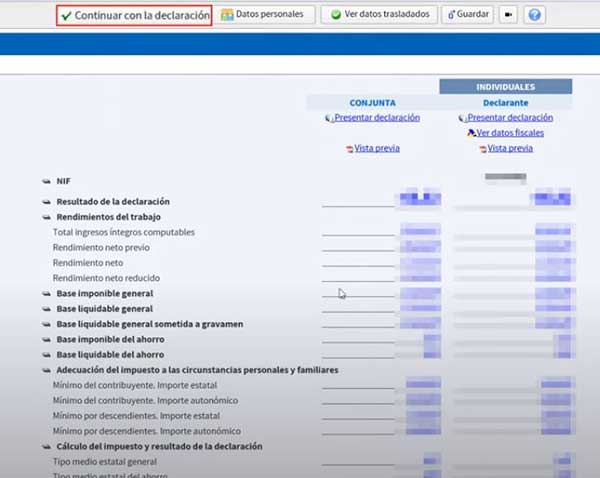
Task: Save the declaration with Guardar
Action: pyautogui.click(x=467, y=15)
